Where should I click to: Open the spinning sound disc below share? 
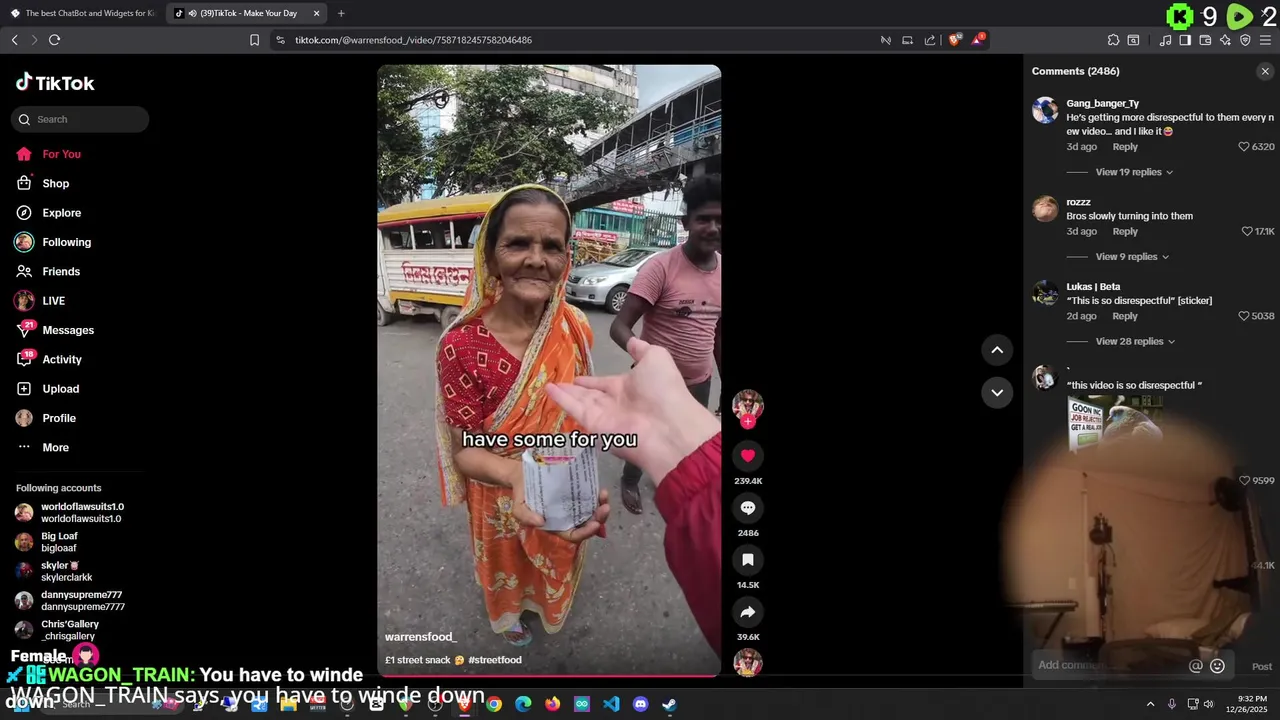(x=747, y=662)
